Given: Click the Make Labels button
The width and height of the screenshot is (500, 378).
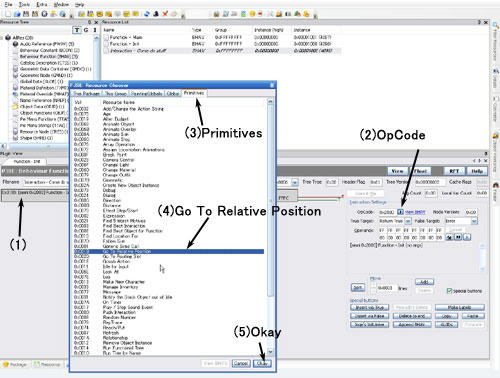Looking at the screenshot, I should (x=460, y=307).
